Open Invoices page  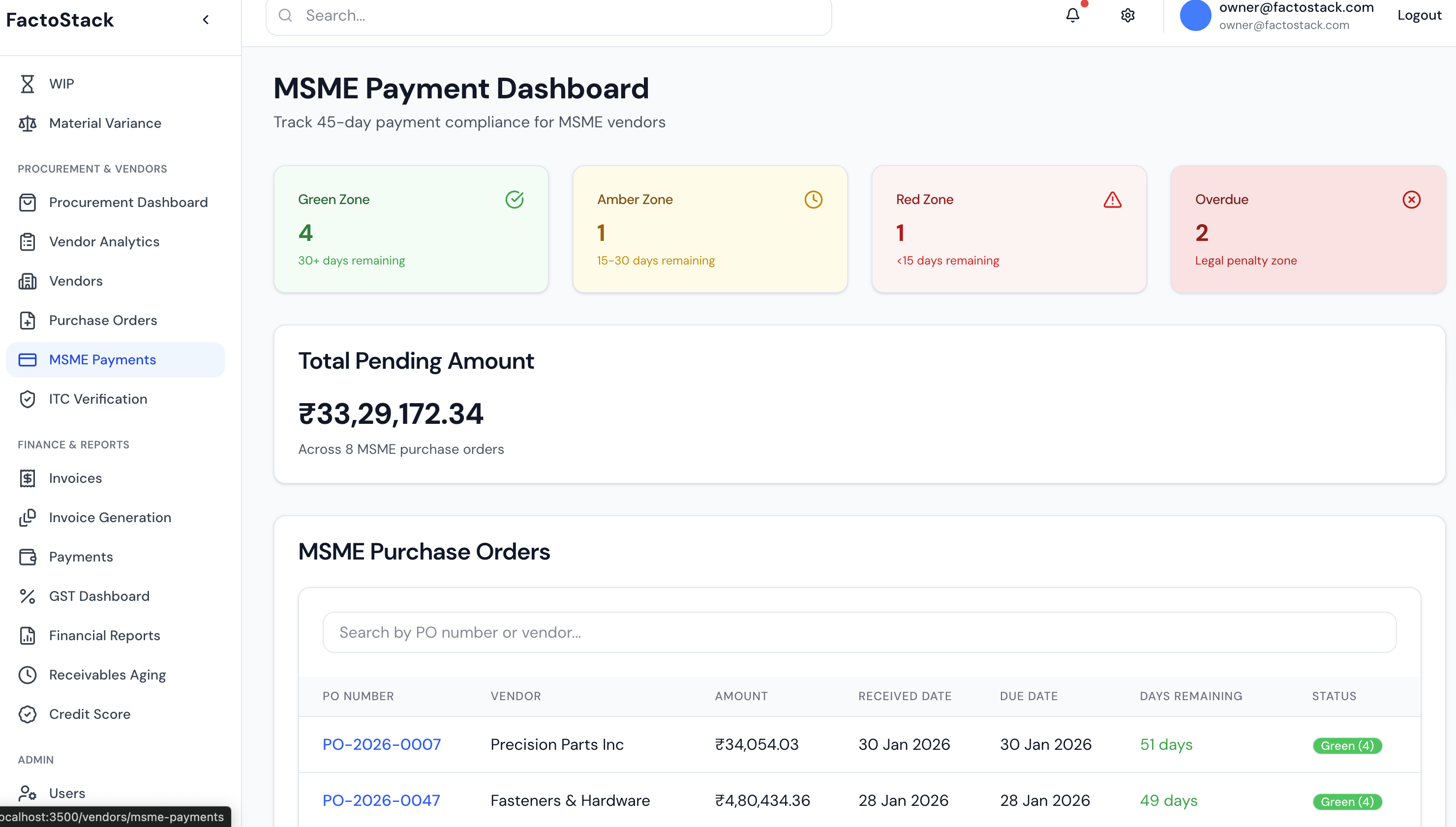pyautogui.click(x=115, y=478)
